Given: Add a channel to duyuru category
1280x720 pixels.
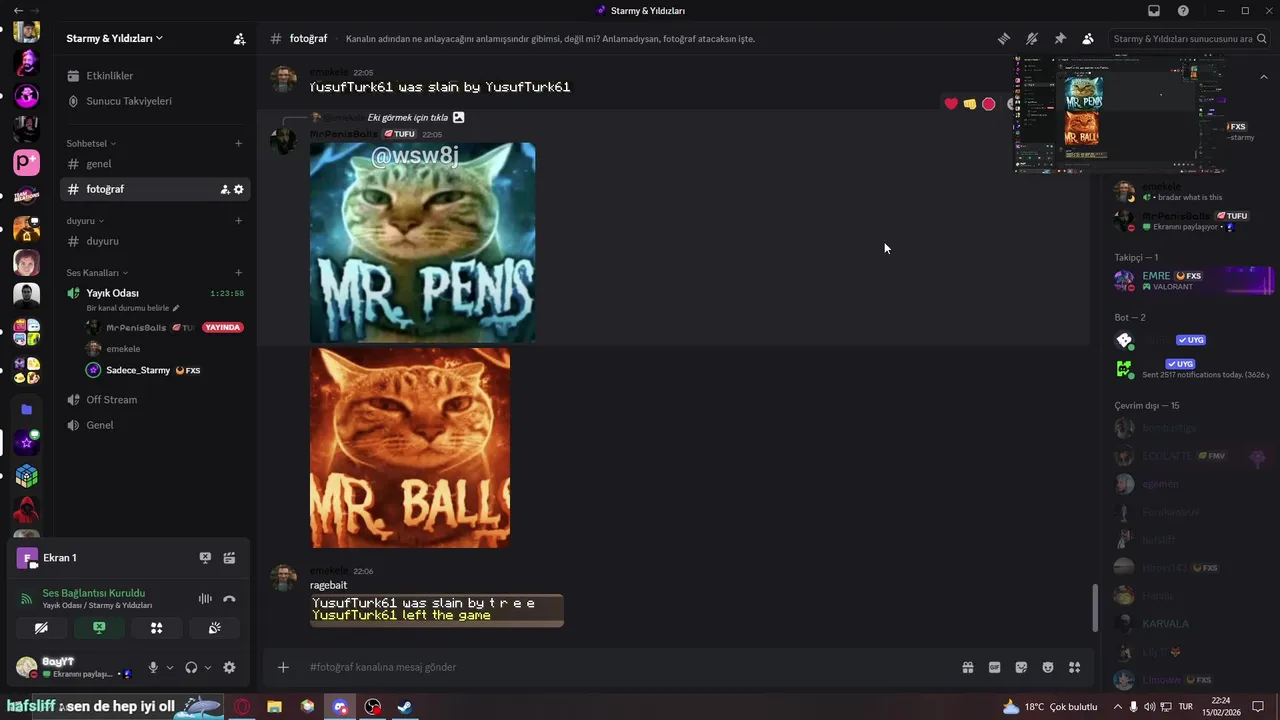Looking at the screenshot, I should 238,221.
